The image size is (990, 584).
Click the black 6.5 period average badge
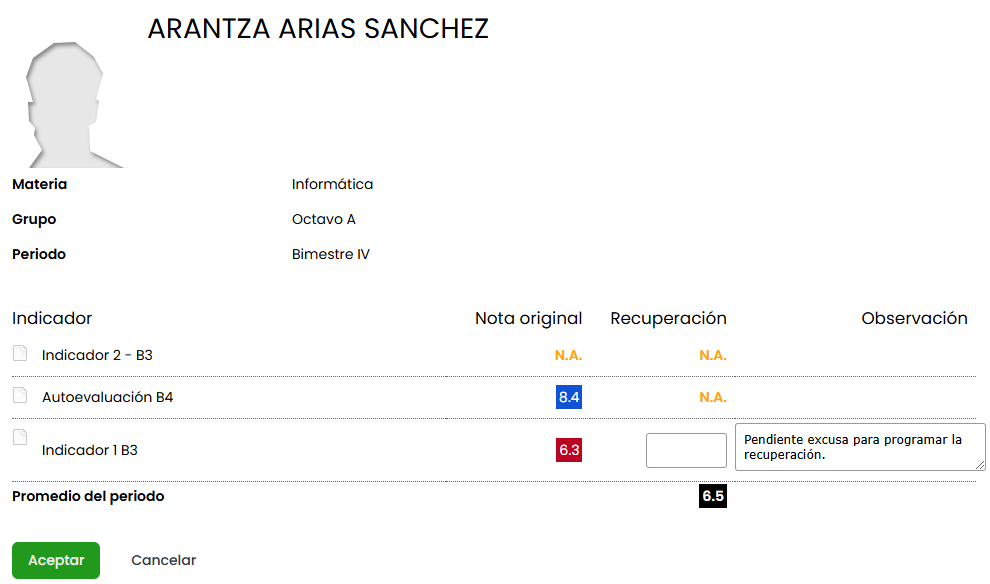pos(713,496)
